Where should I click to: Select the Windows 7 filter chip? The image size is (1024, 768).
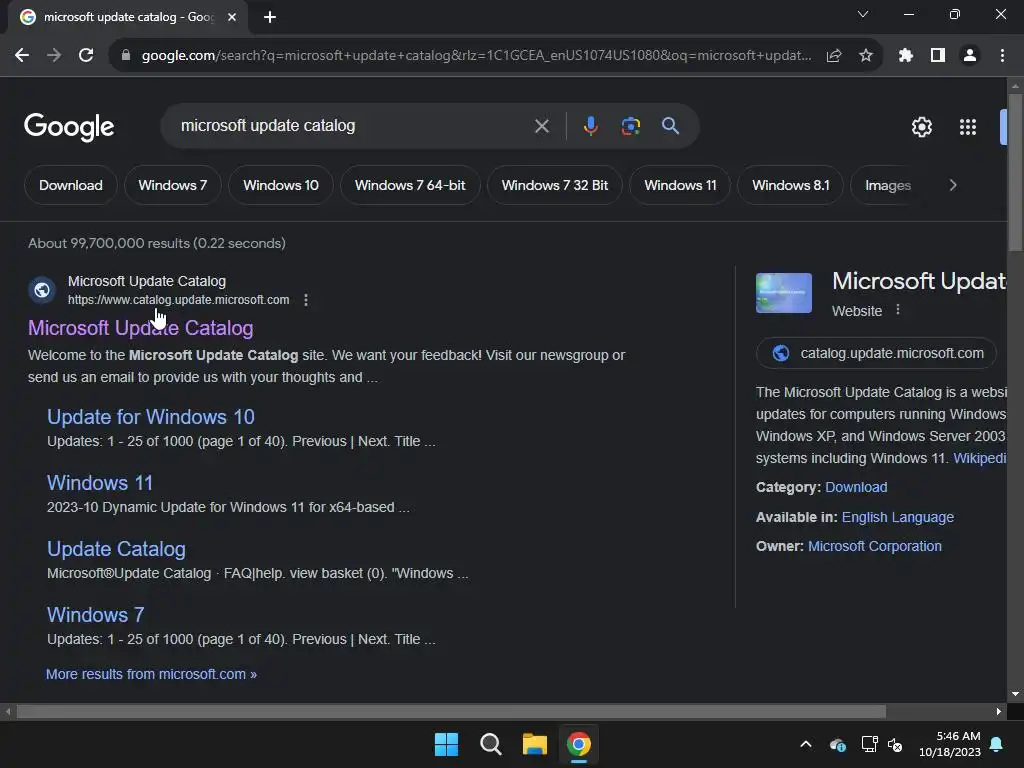172,185
